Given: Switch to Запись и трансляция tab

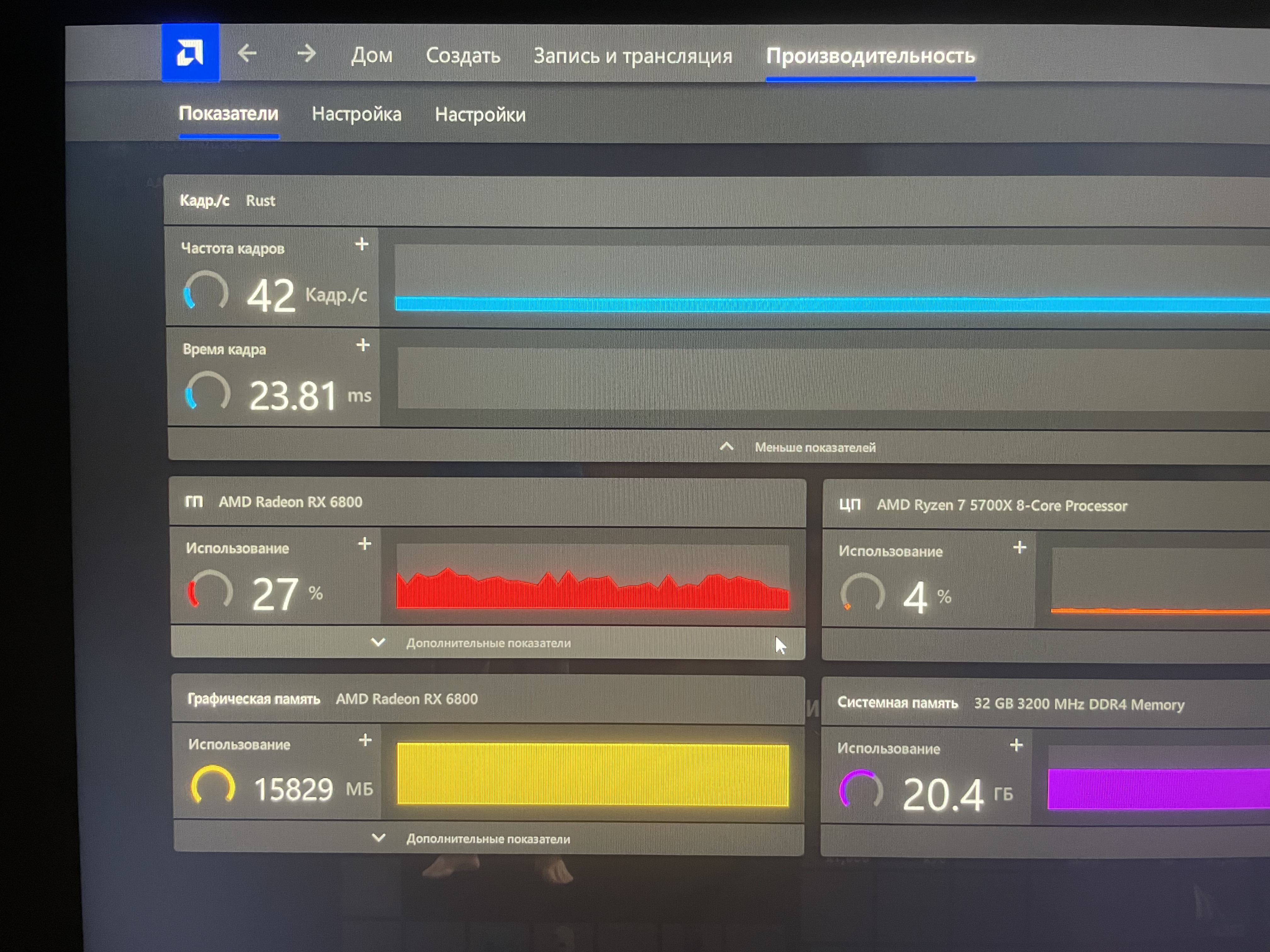Looking at the screenshot, I should [x=633, y=56].
